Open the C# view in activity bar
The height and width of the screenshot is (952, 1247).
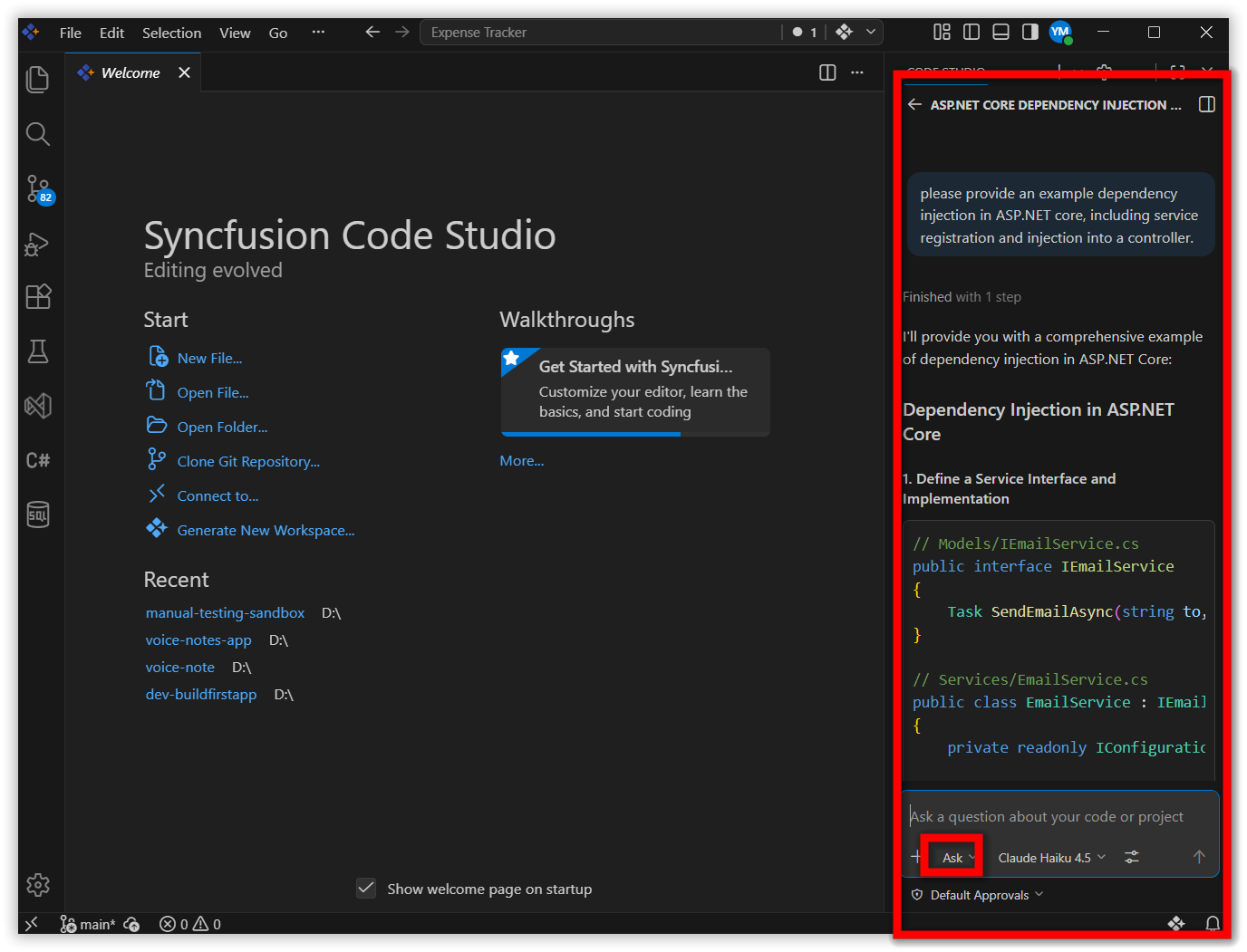click(x=38, y=460)
